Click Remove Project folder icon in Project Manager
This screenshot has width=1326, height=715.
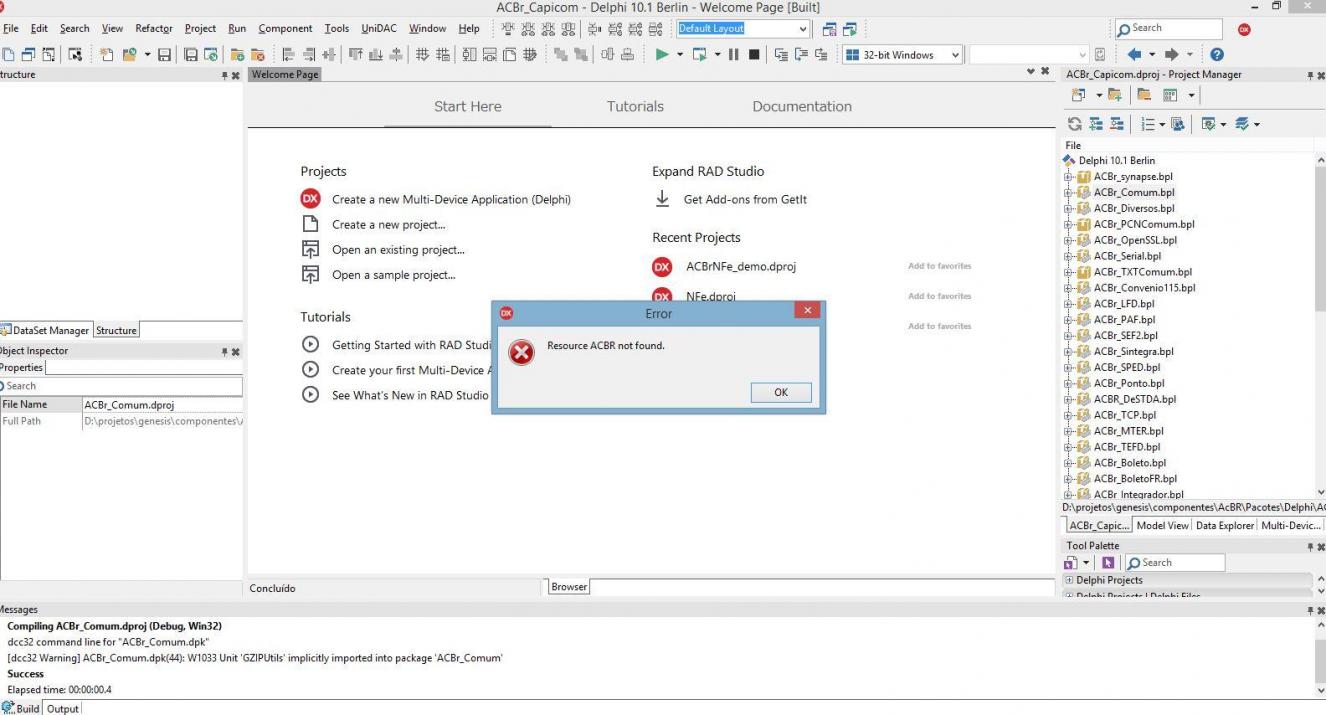1144,95
